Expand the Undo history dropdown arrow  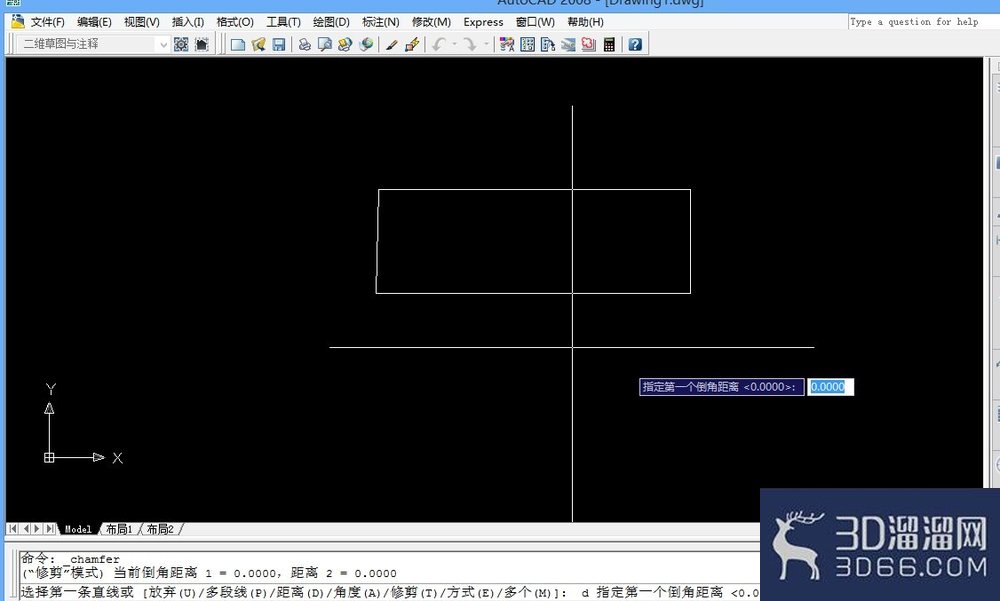(x=455, y=45)
